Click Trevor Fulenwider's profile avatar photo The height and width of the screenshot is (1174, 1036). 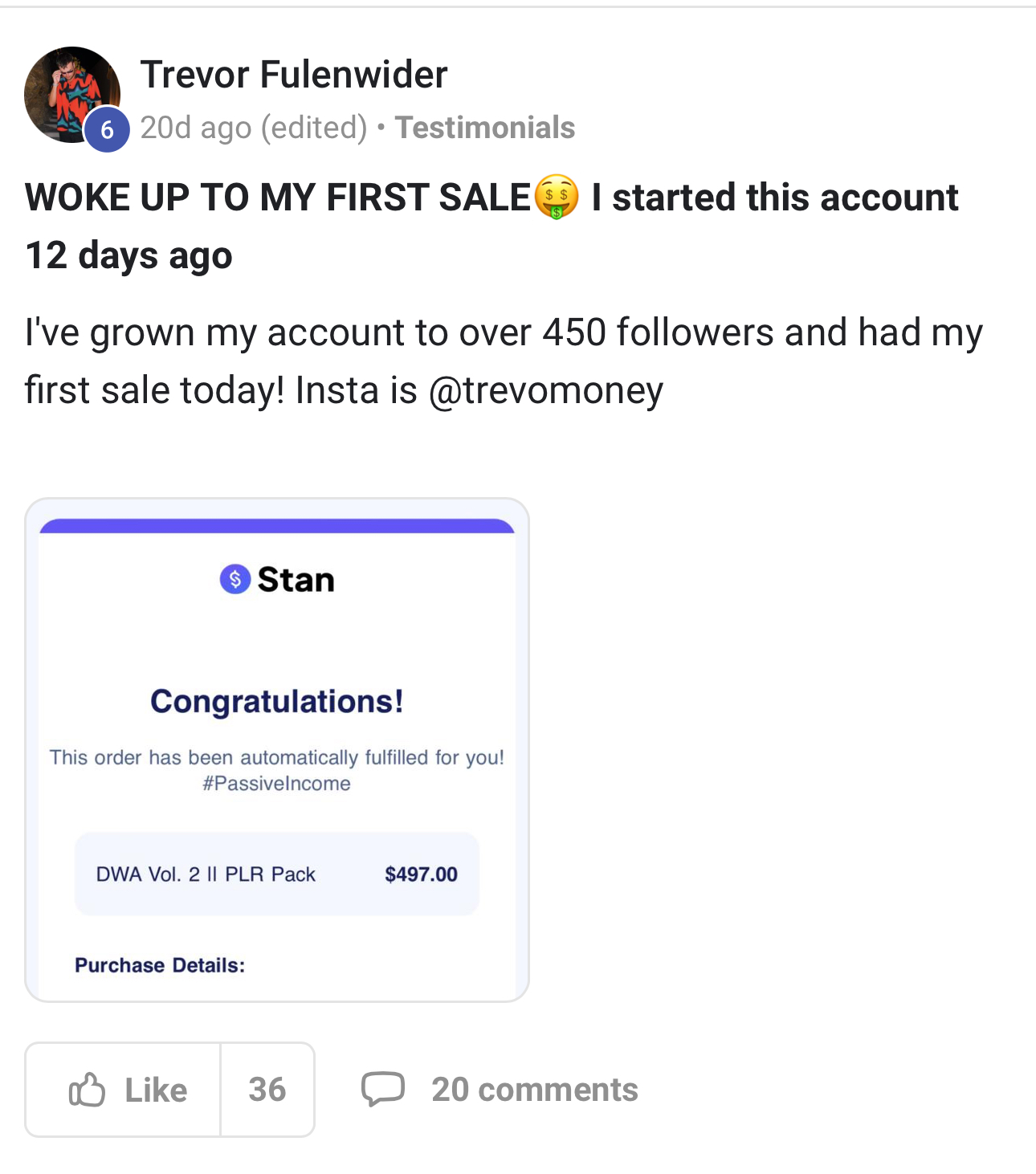tap(67, 90)
